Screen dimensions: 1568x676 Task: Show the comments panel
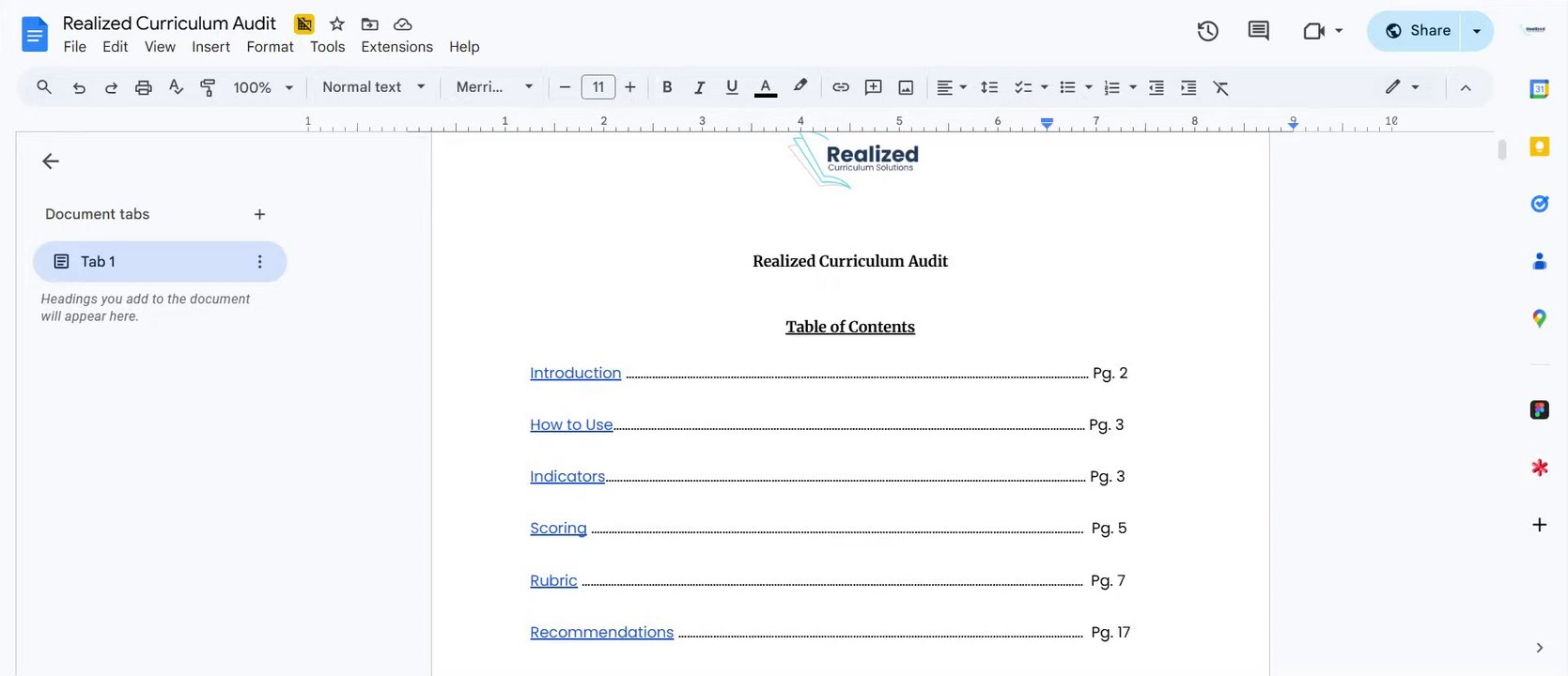click(1258, 31)
